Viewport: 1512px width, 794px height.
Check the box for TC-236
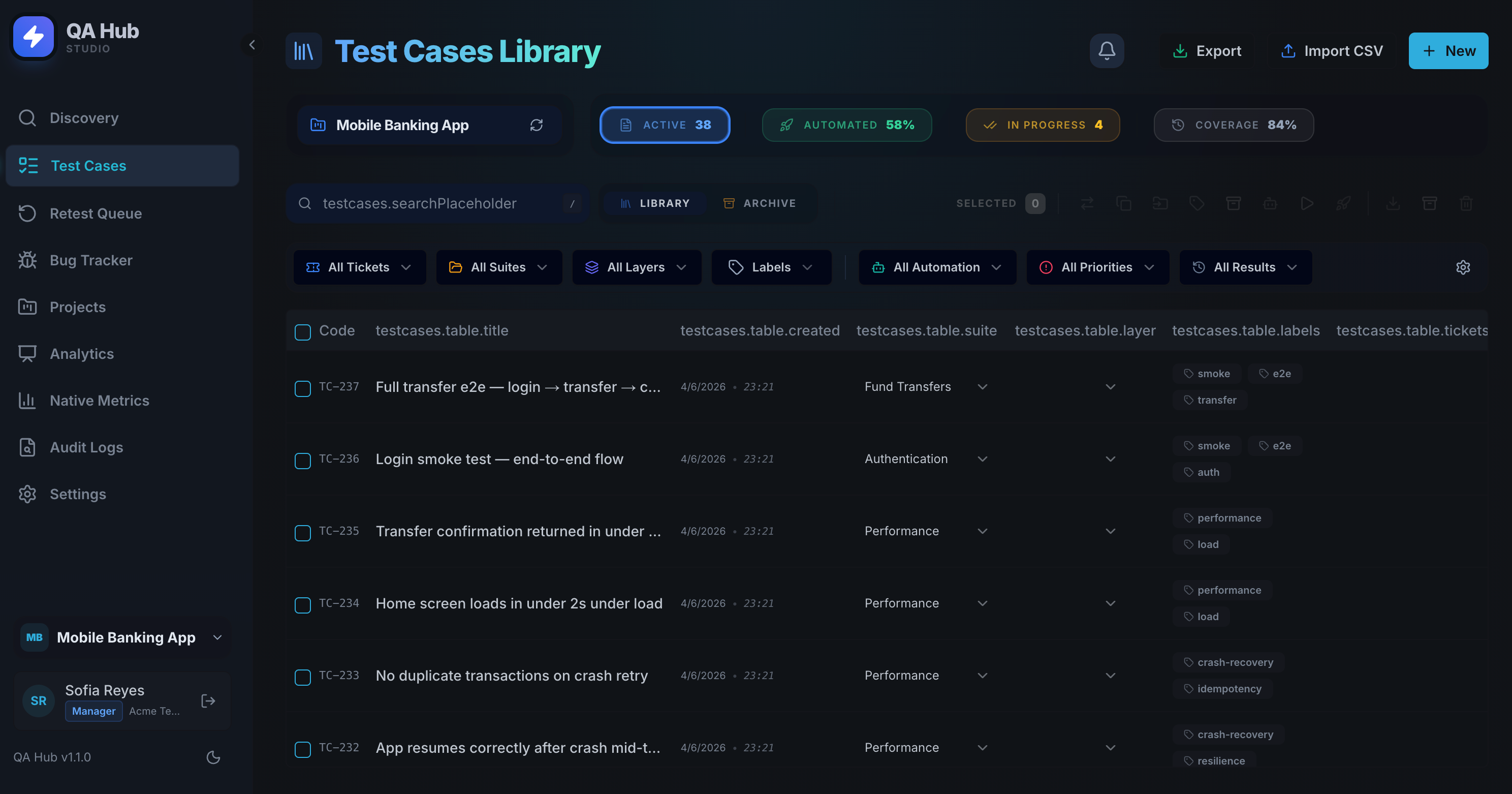[x=303, y=461]
